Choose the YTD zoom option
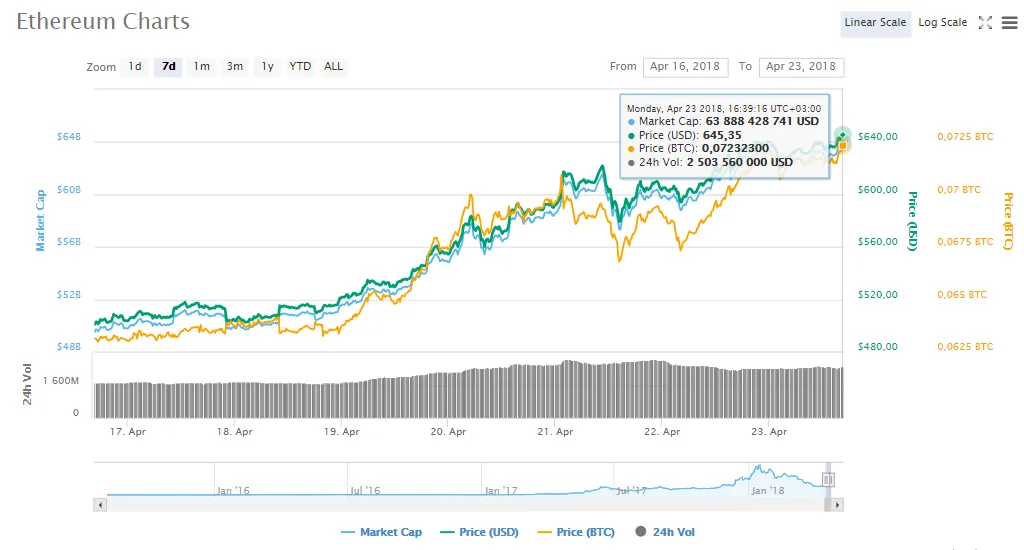The width and height of the screenshot is (1024, 550). coord(300,67)
